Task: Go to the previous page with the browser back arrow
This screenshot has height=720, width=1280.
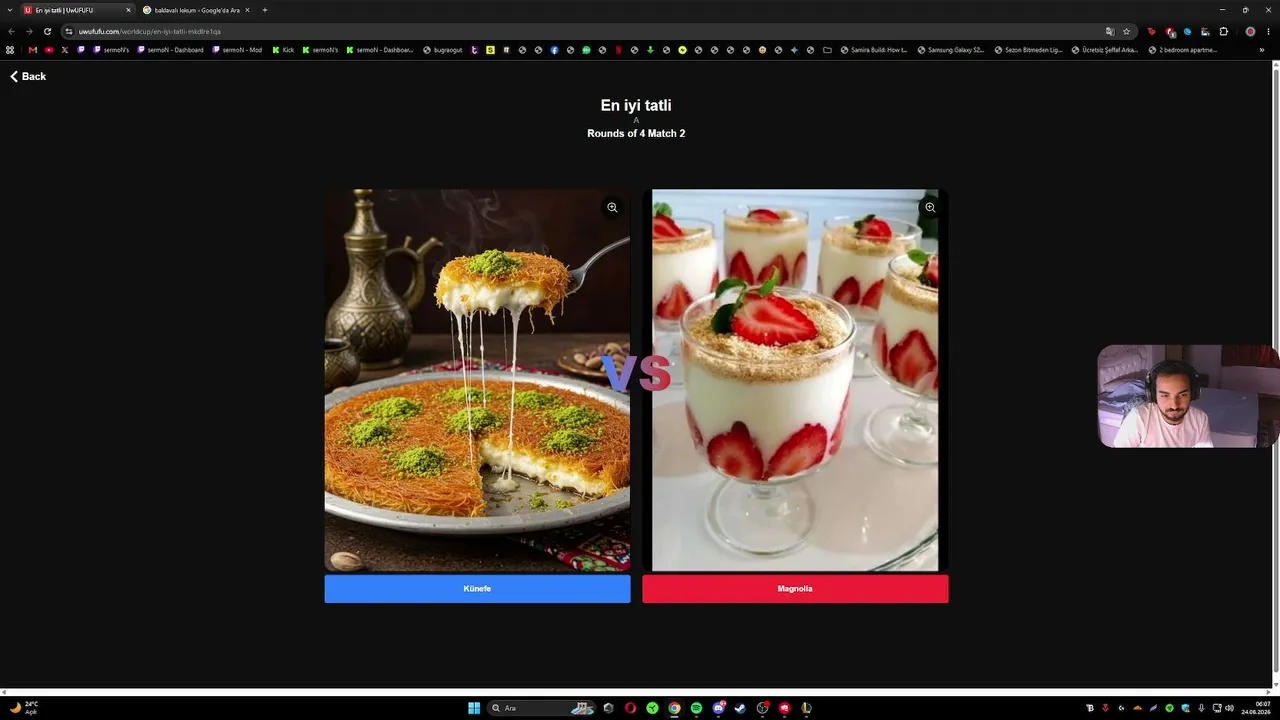Action: (x=12, y=31)
